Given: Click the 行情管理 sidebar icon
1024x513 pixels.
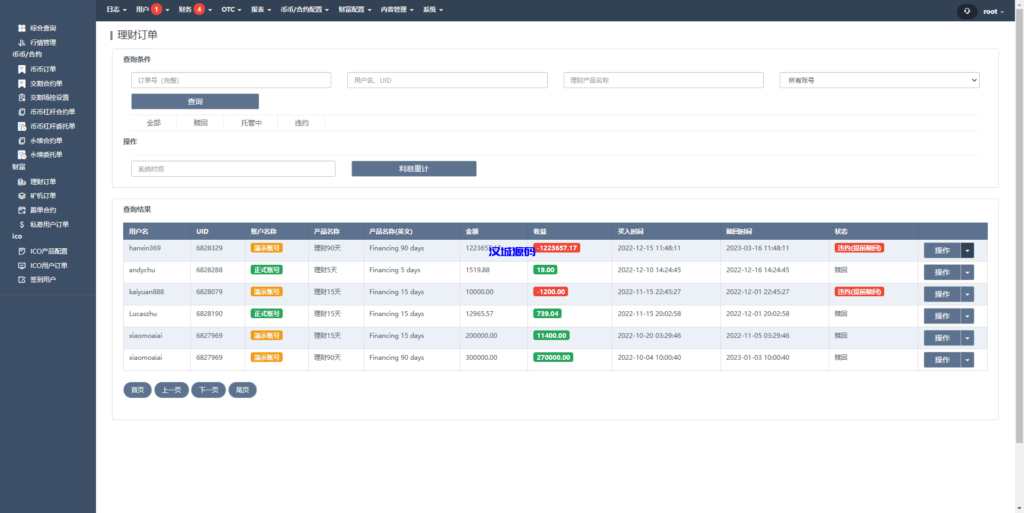Looking at the screenshot, I should tap(22, 42).
